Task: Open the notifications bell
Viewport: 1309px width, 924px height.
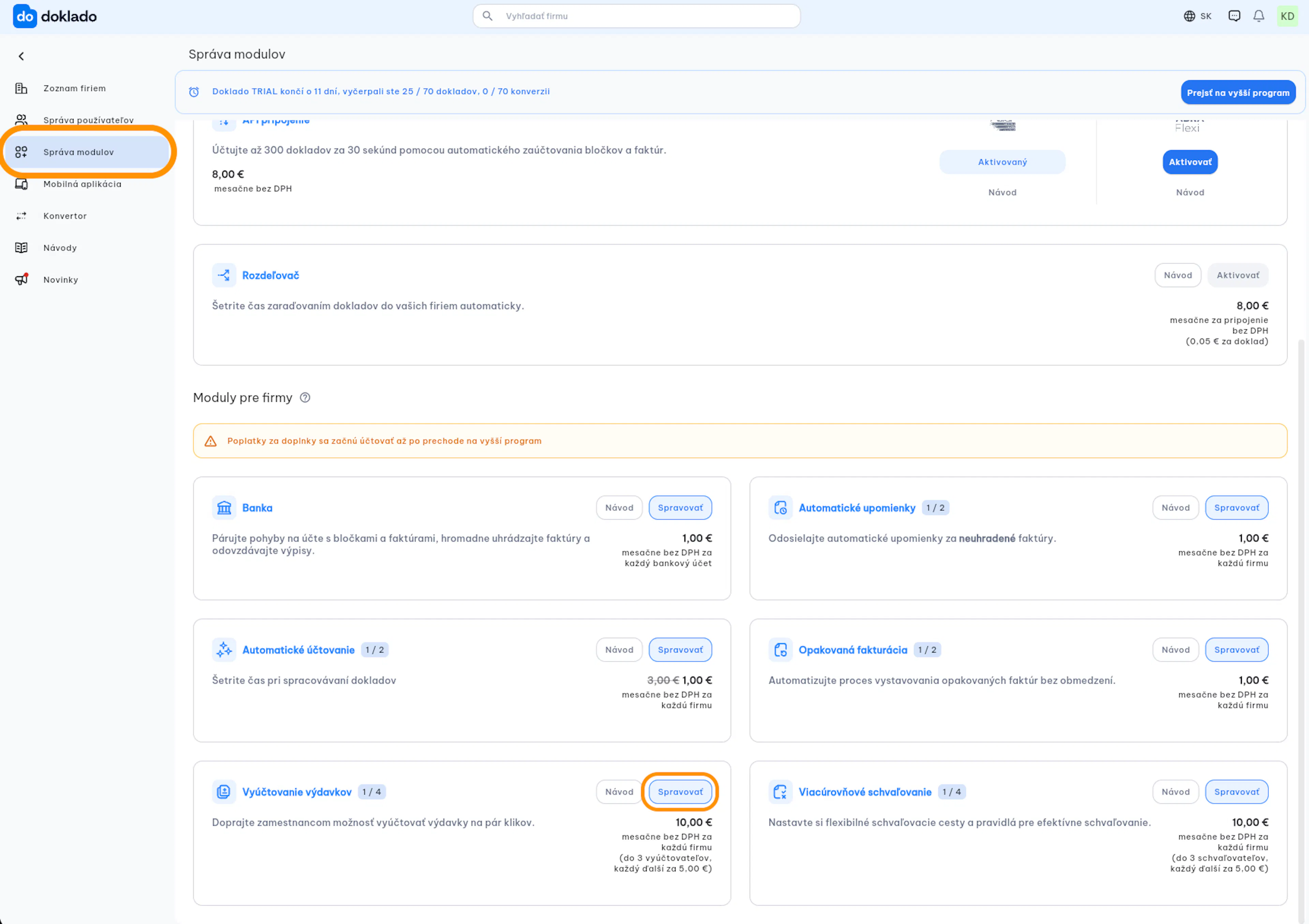Action: coord(1259,16)
